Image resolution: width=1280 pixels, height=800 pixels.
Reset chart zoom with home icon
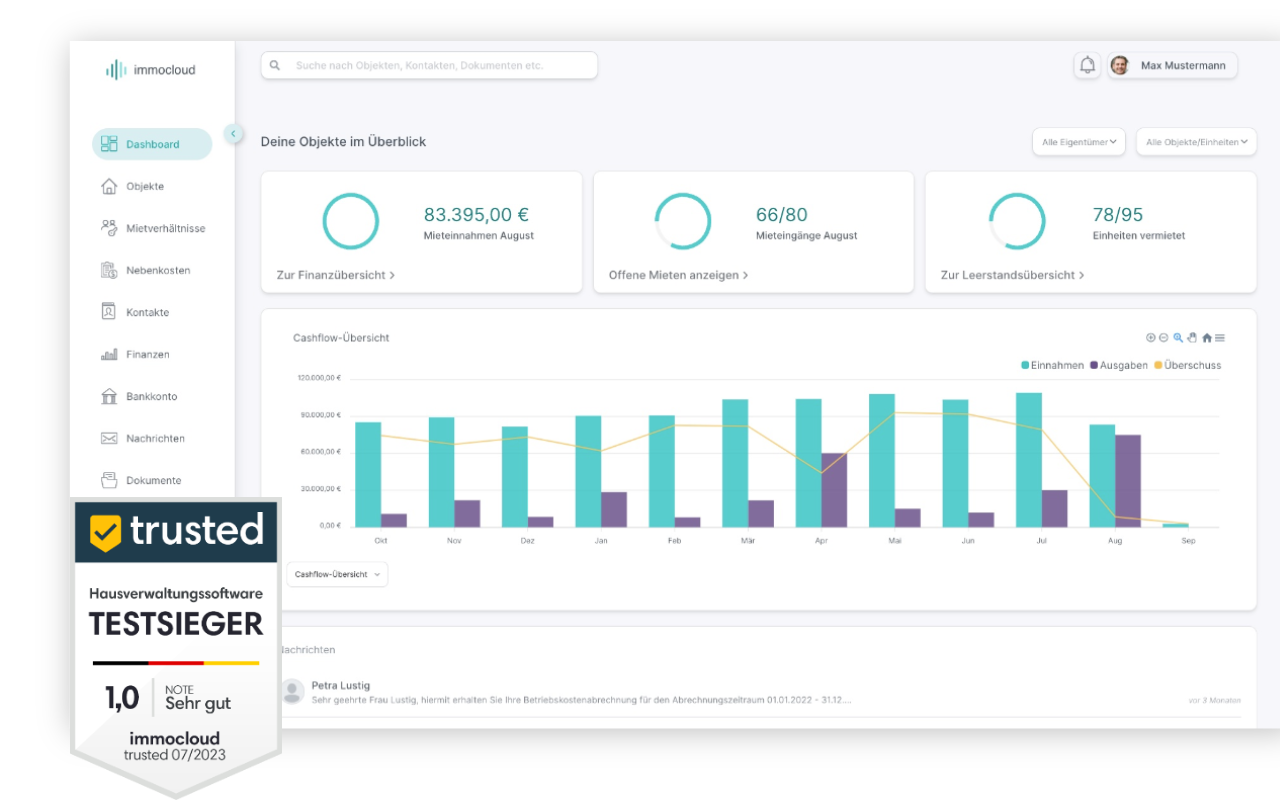click(1207, 338)
